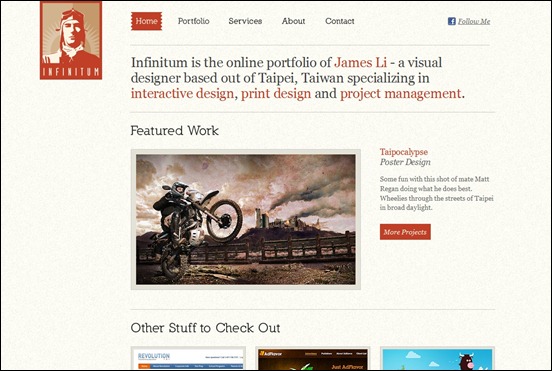552x371 pixels.
Task: Open the Revolution website thumbnail
Action: pos(188,358)
